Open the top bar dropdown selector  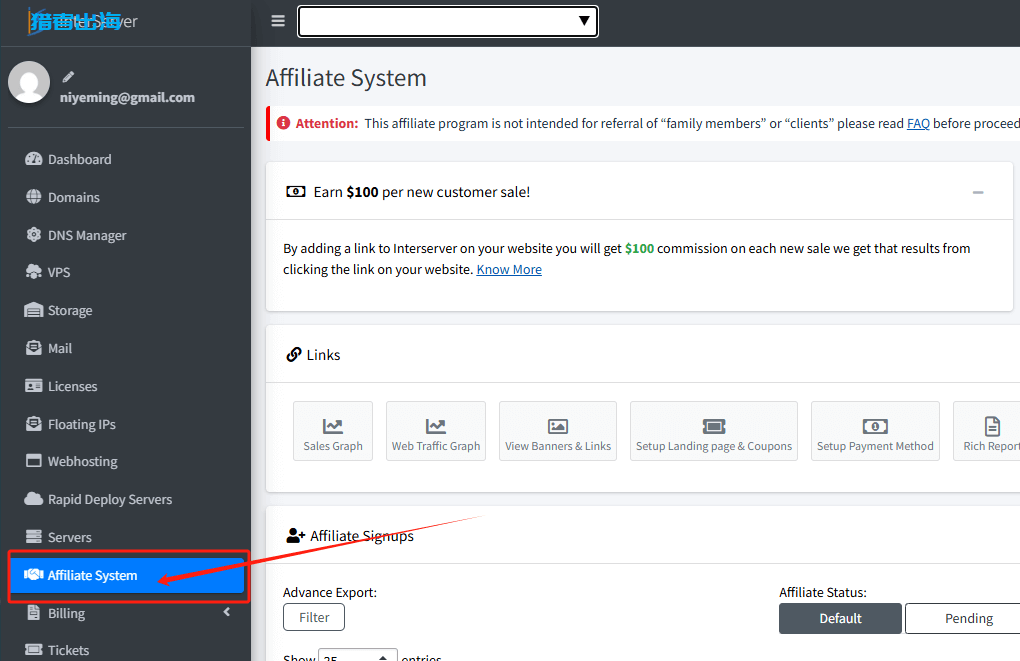[448, 21]
